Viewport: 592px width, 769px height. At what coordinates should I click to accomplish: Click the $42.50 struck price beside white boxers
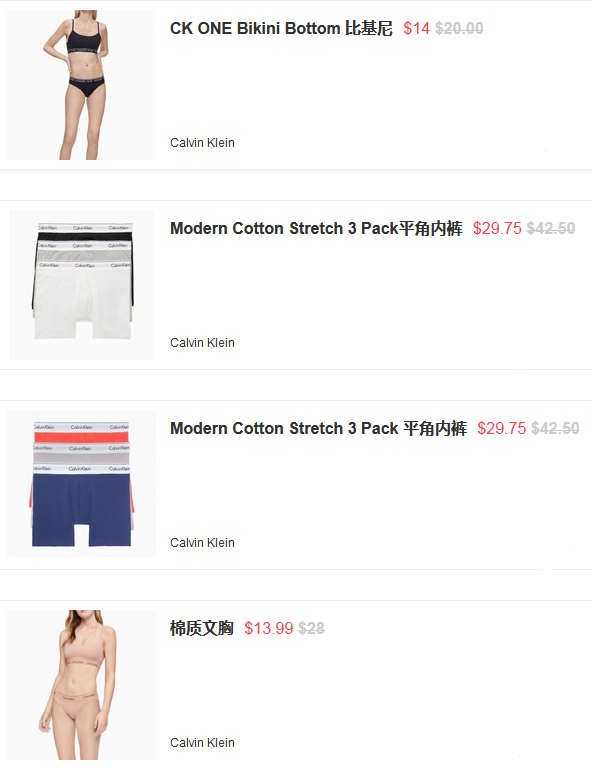point(551,229)
